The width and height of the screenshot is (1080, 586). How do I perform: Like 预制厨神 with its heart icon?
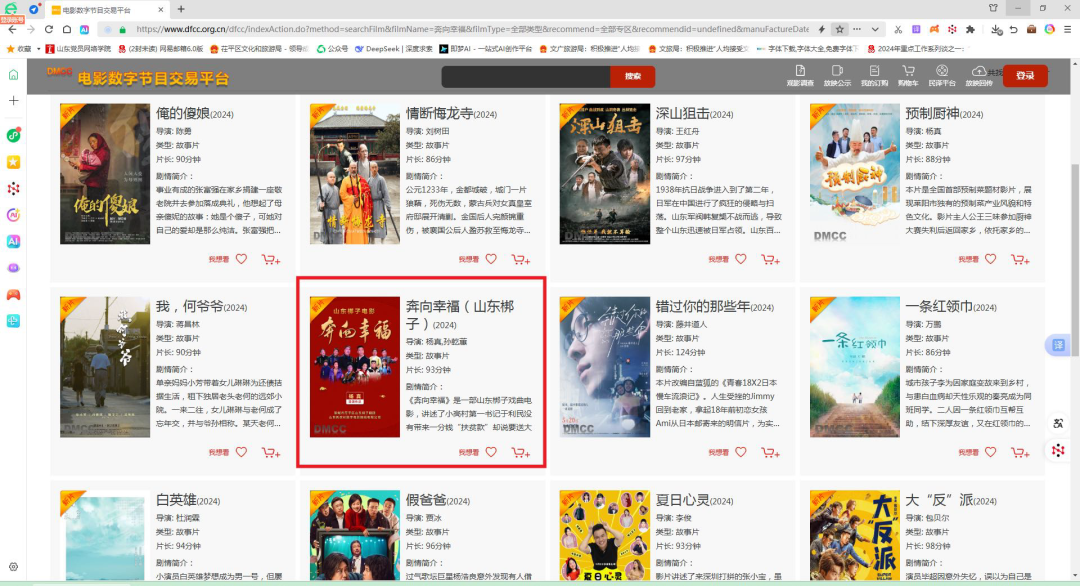990,259
